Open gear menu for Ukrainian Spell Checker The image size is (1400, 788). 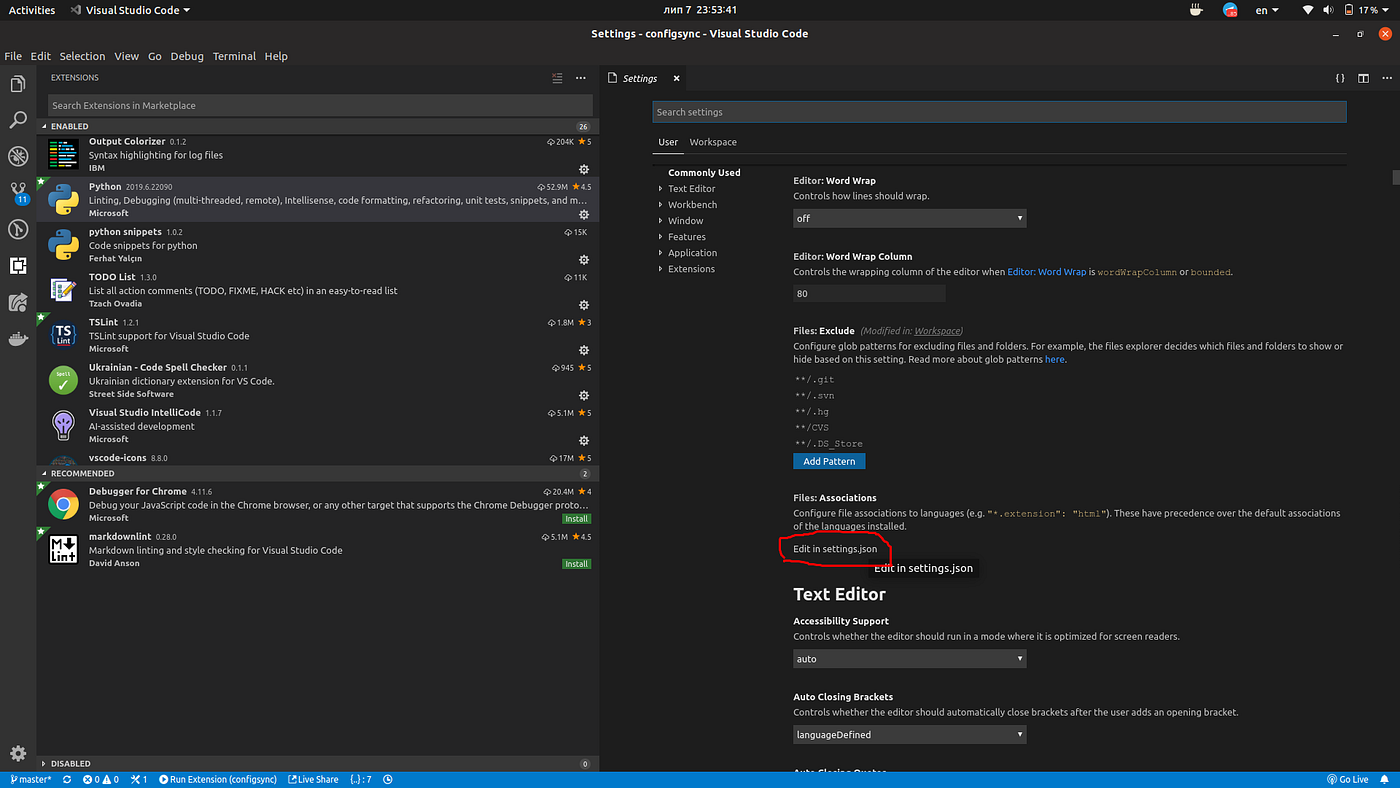pyautogui.click(x=584, y=395)
